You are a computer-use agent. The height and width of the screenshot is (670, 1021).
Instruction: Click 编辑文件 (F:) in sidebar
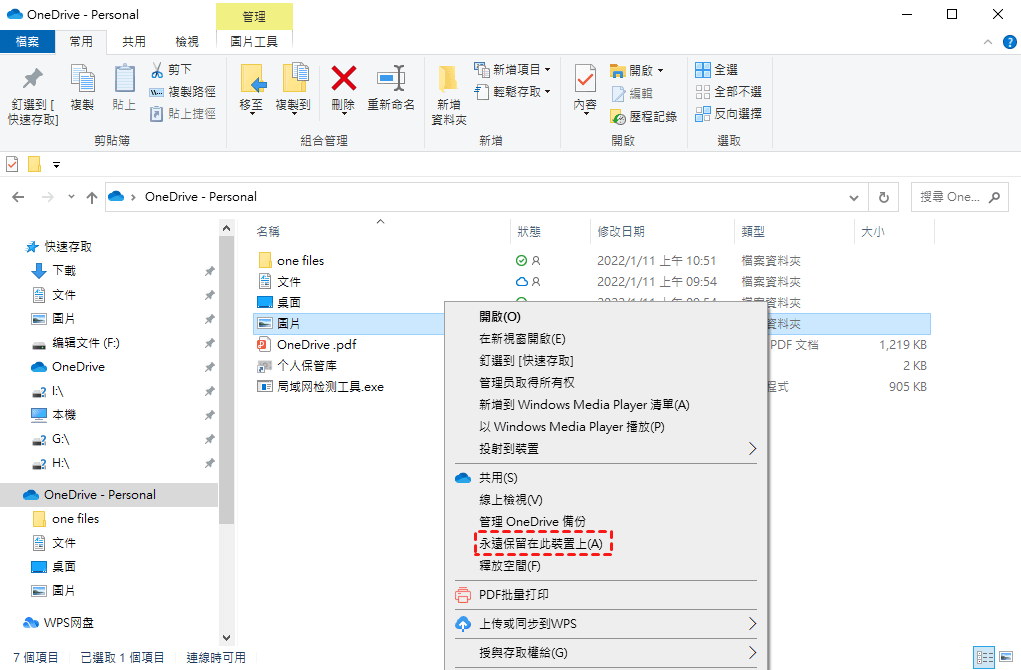click(85, 343)
